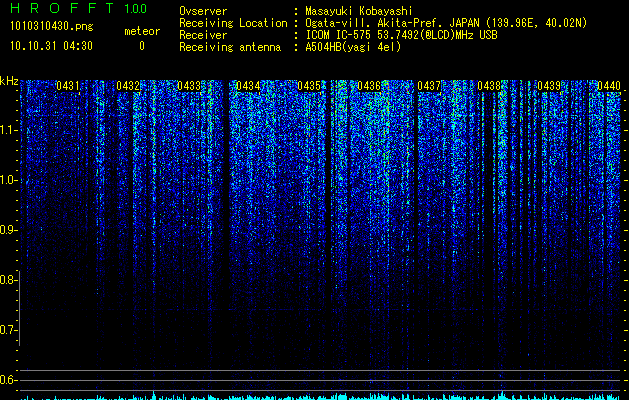
Task: Click the 'Ovserver' label
Action: (x=203, y=11)
